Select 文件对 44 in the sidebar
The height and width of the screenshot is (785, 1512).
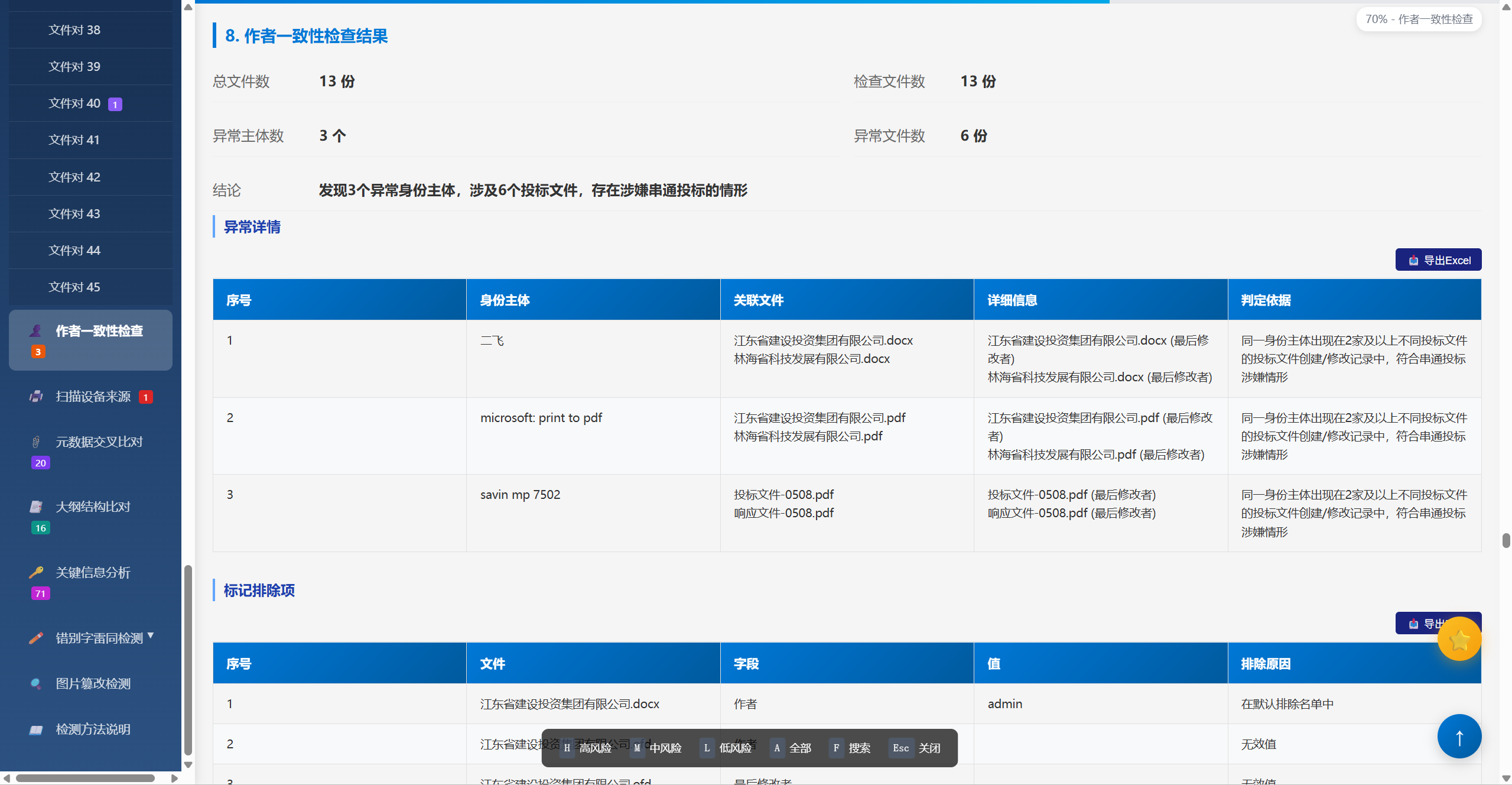coord(90,251)
